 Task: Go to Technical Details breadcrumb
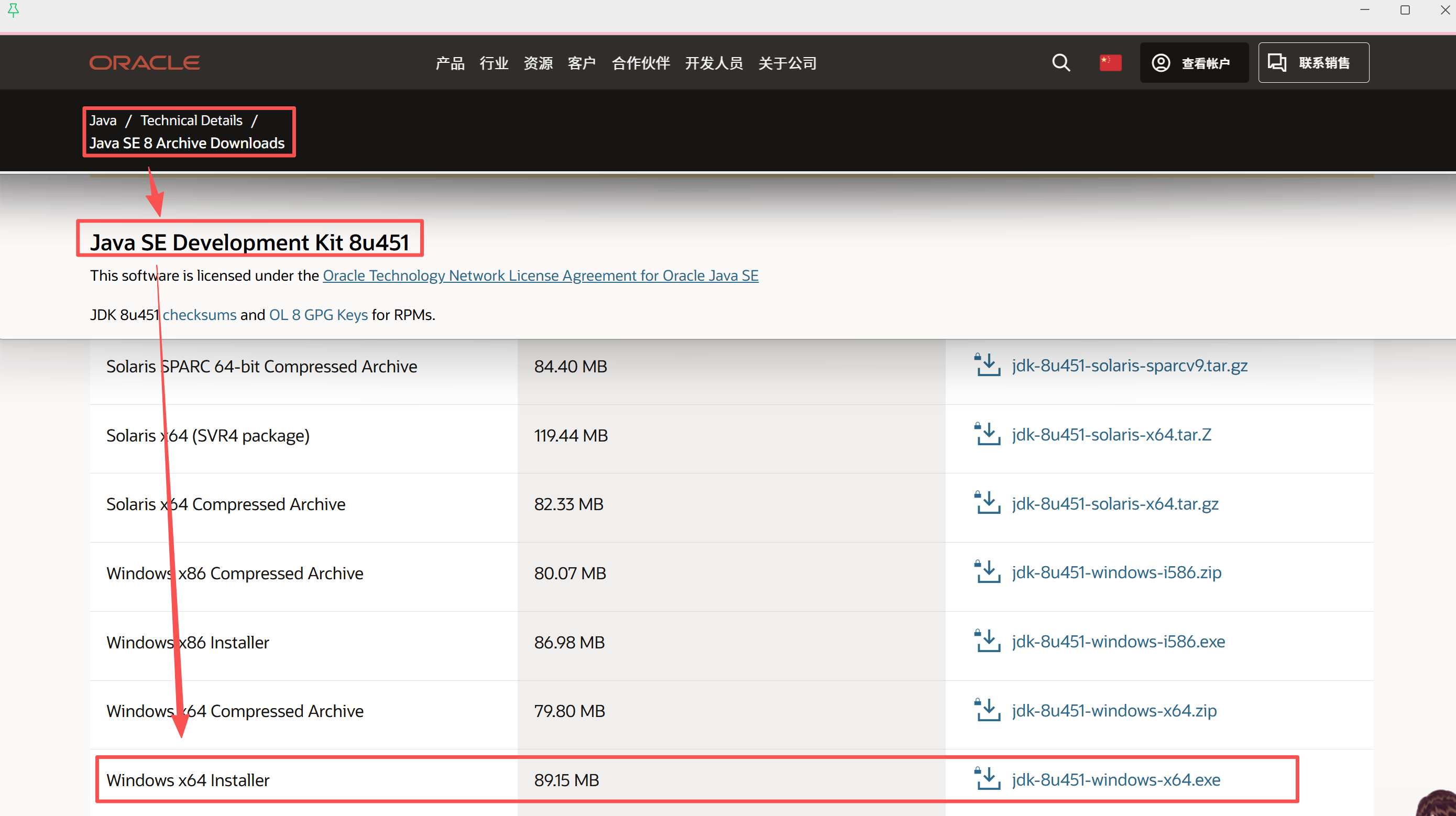pyautogui.click(x=191, y=120)
